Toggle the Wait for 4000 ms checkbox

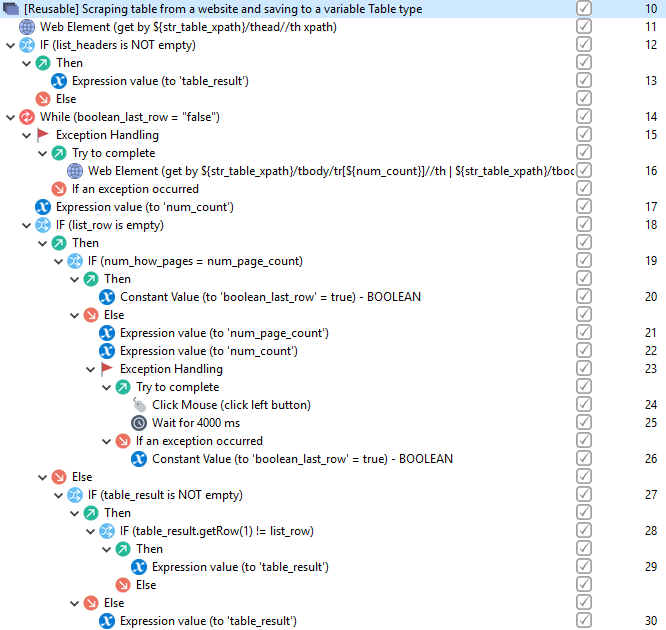point(584,422)
